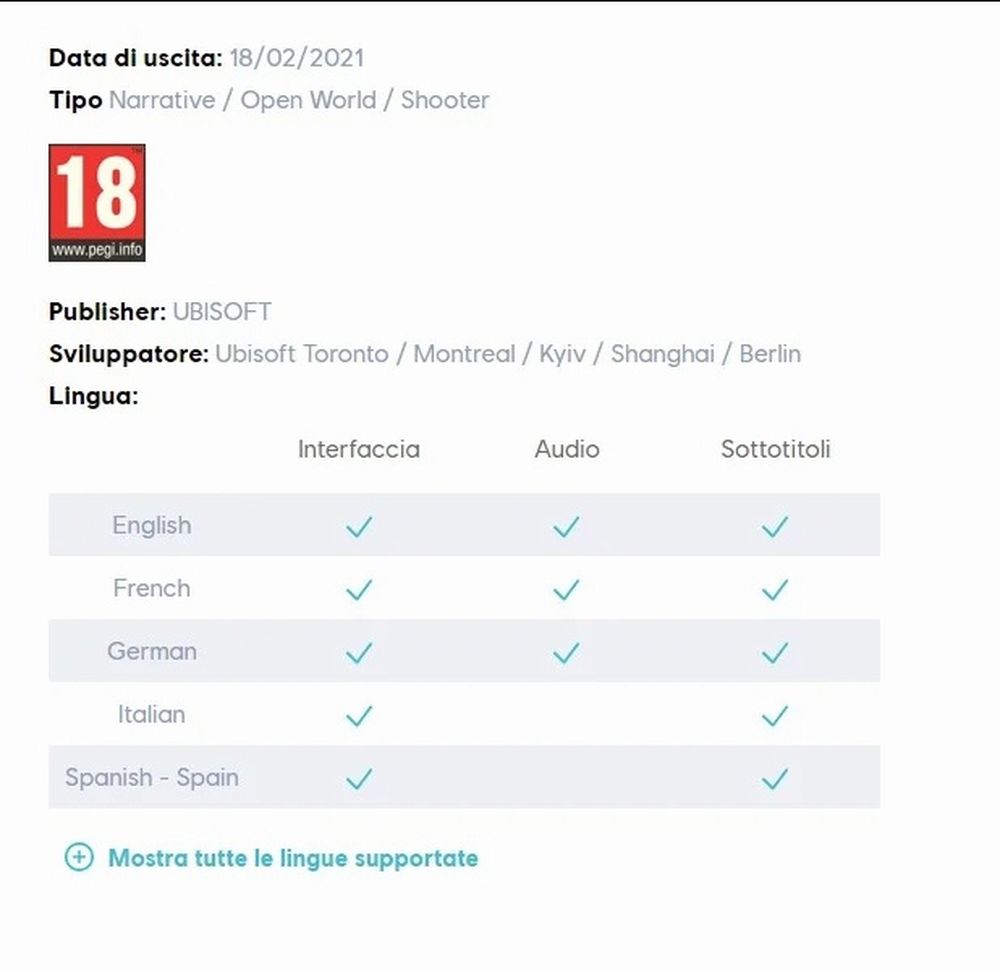The image size is (1000, 970).
Task: Click the Spanish - Spain row label
Action: [152, 777]
